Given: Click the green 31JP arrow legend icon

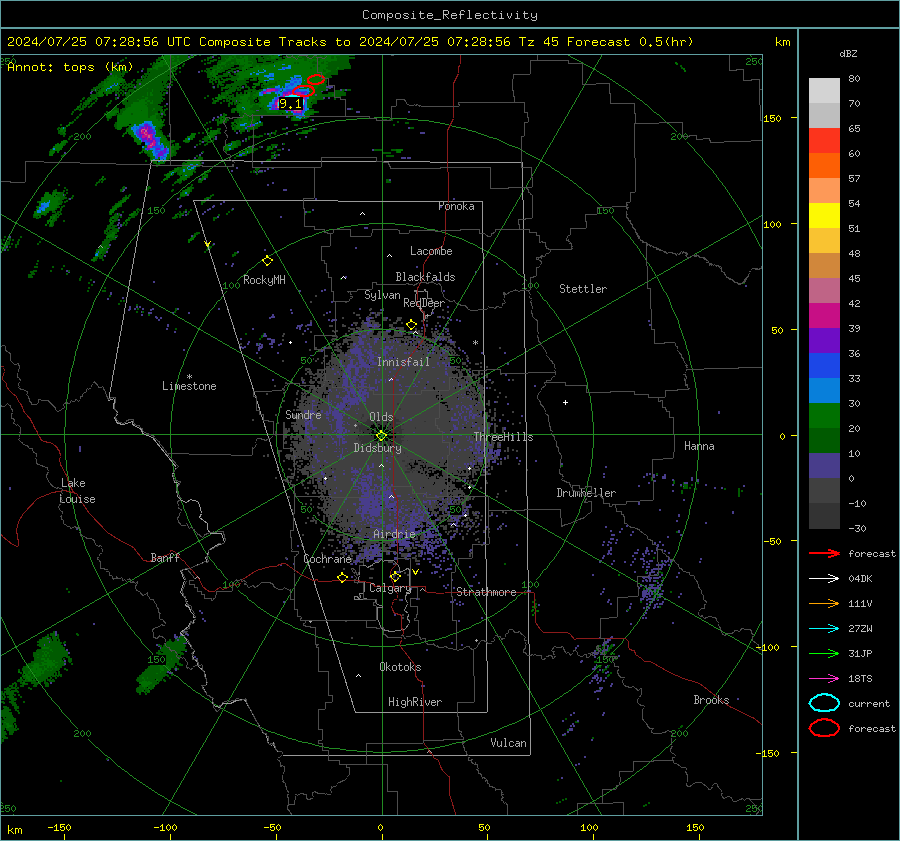Looking at the screenshot, I should (x=824, y=653).
